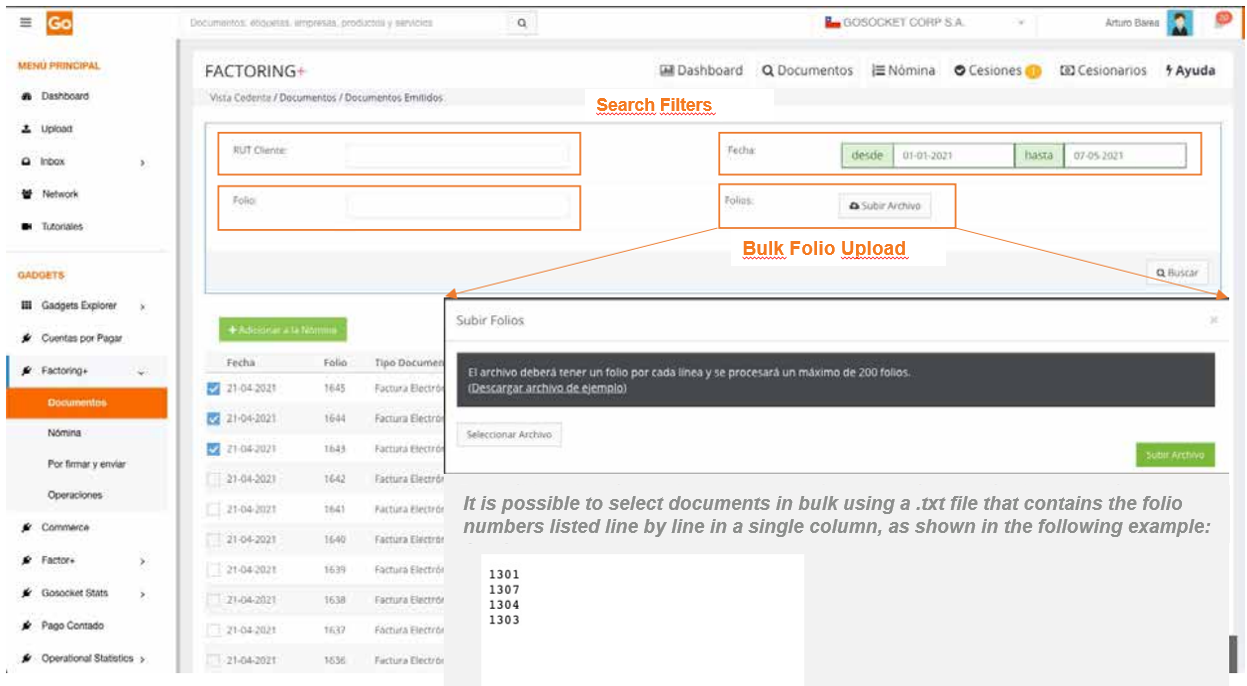
Task: Open Pago Contado gadget
Action: 72,625
